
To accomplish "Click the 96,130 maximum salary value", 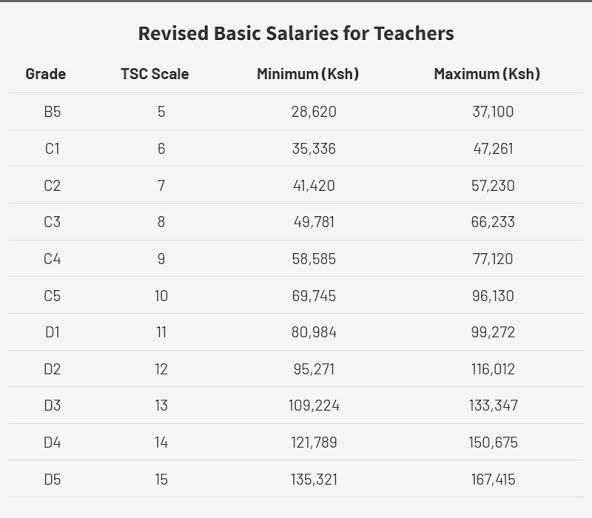I will coord(493,296).
